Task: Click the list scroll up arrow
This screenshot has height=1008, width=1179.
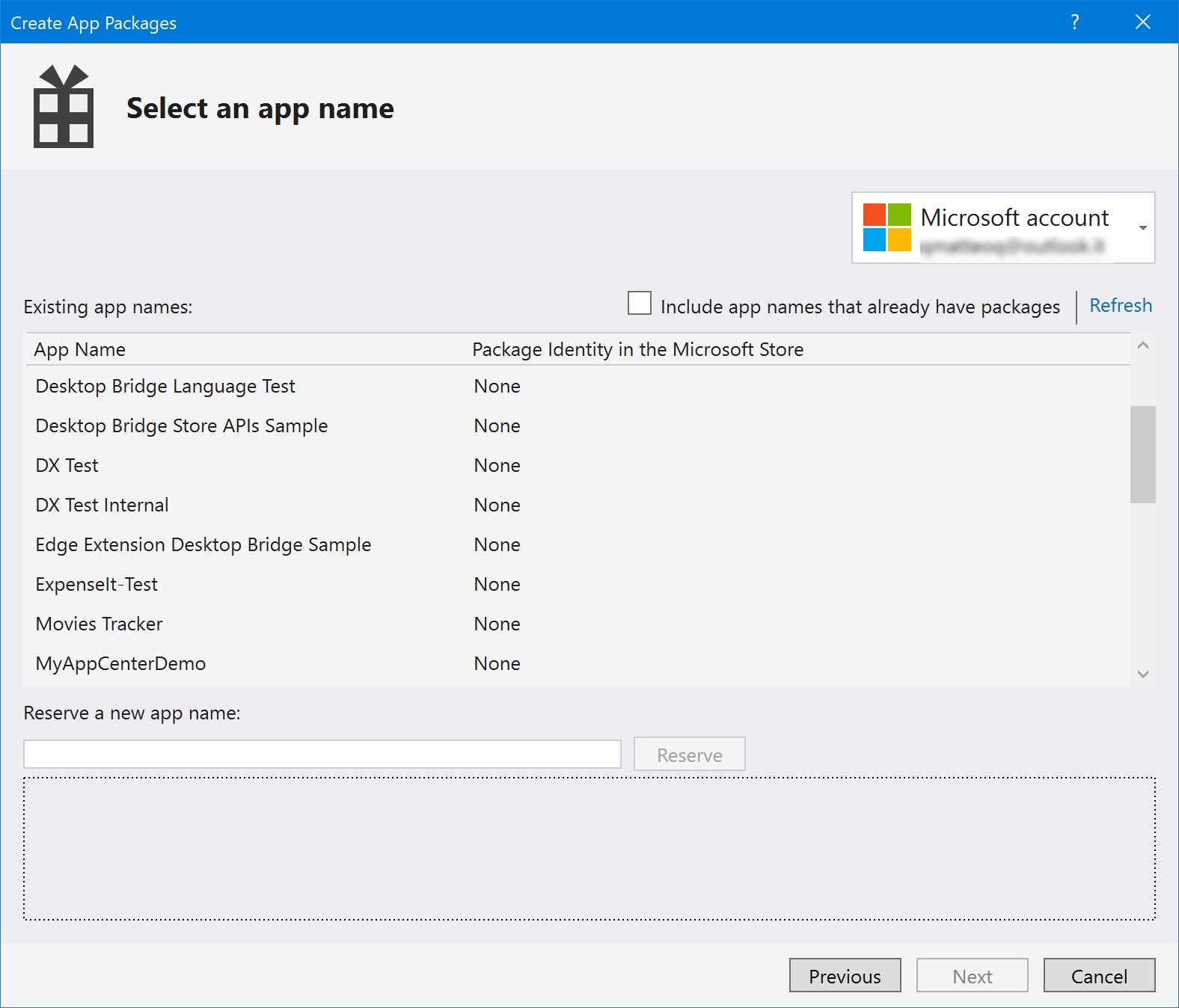Action: pyautogui.click(x=1142, y=345)
